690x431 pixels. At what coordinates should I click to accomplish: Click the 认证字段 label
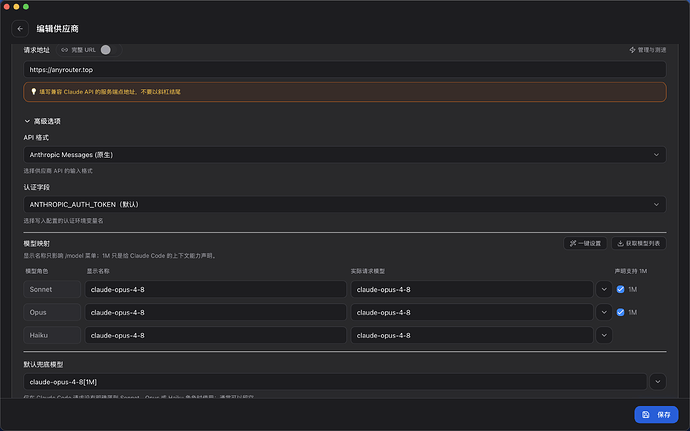click(x=37, y=187)
